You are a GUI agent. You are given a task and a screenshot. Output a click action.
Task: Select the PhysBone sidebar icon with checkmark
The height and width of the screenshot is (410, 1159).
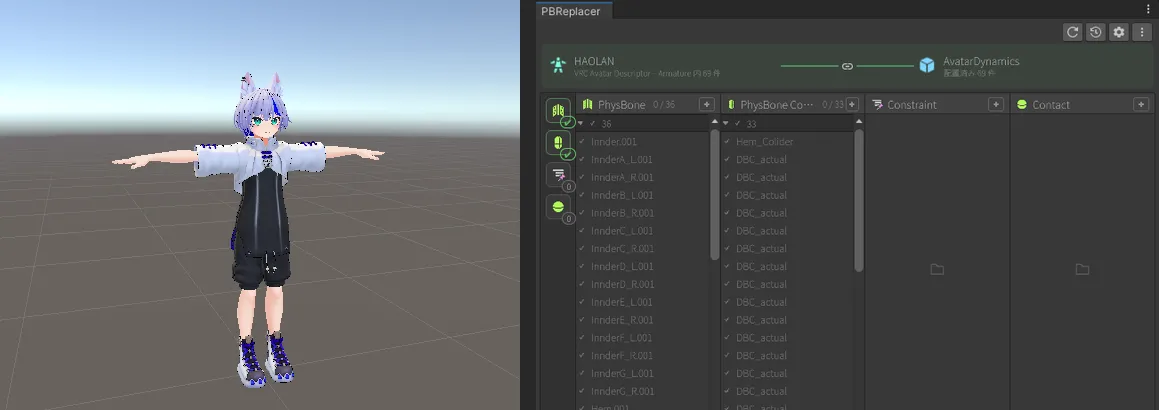pyautogui.click(x=559, y=112)
